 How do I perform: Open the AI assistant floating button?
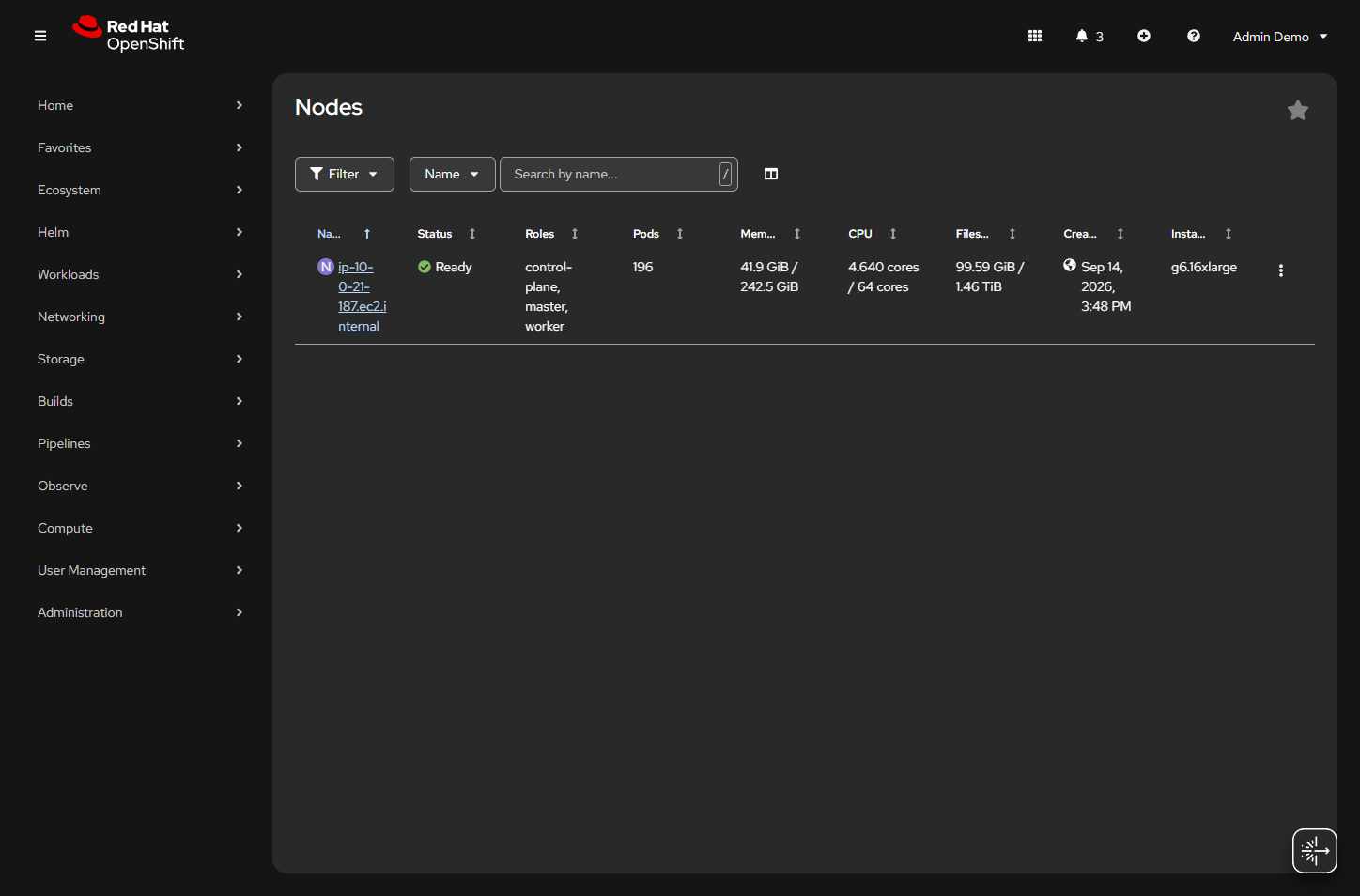point(1315,851)
